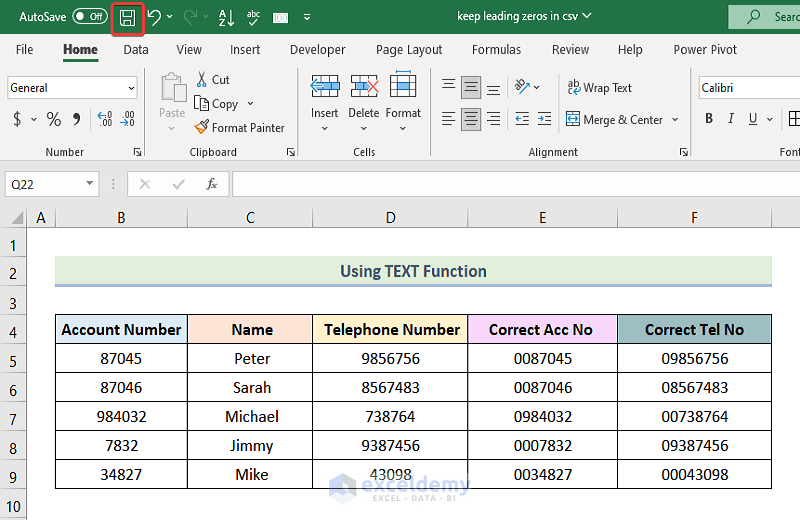
Task: Toggle Wrap Text
Action: 599,88
